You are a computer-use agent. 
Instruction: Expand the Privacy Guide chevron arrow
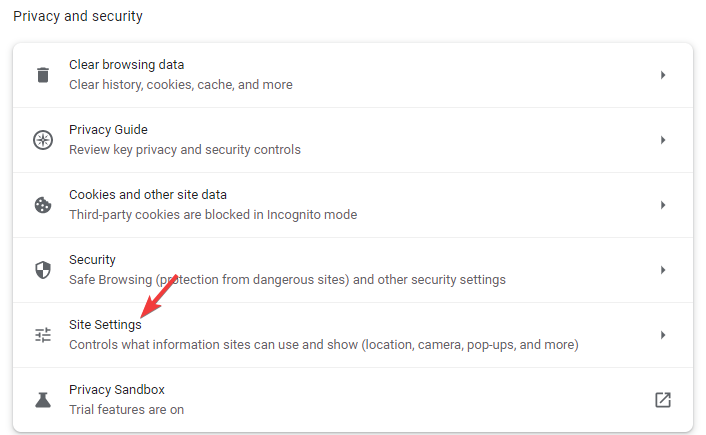(x=663, y=140)
